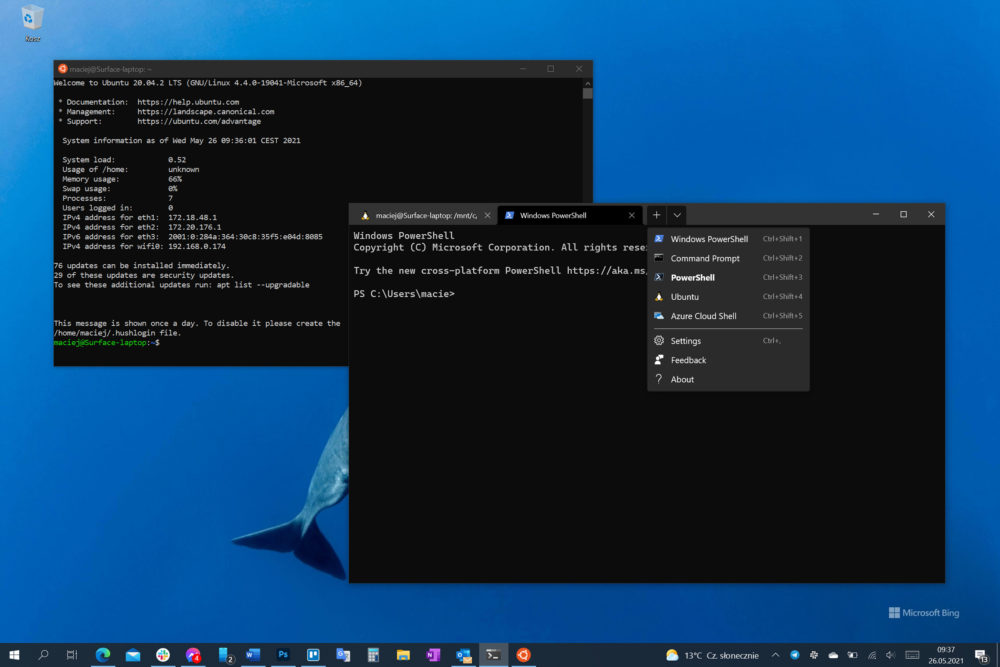This screenshot has height=667, width=1000.
Task: Open Calculator from the taskbar
Action: pos(373,655)
